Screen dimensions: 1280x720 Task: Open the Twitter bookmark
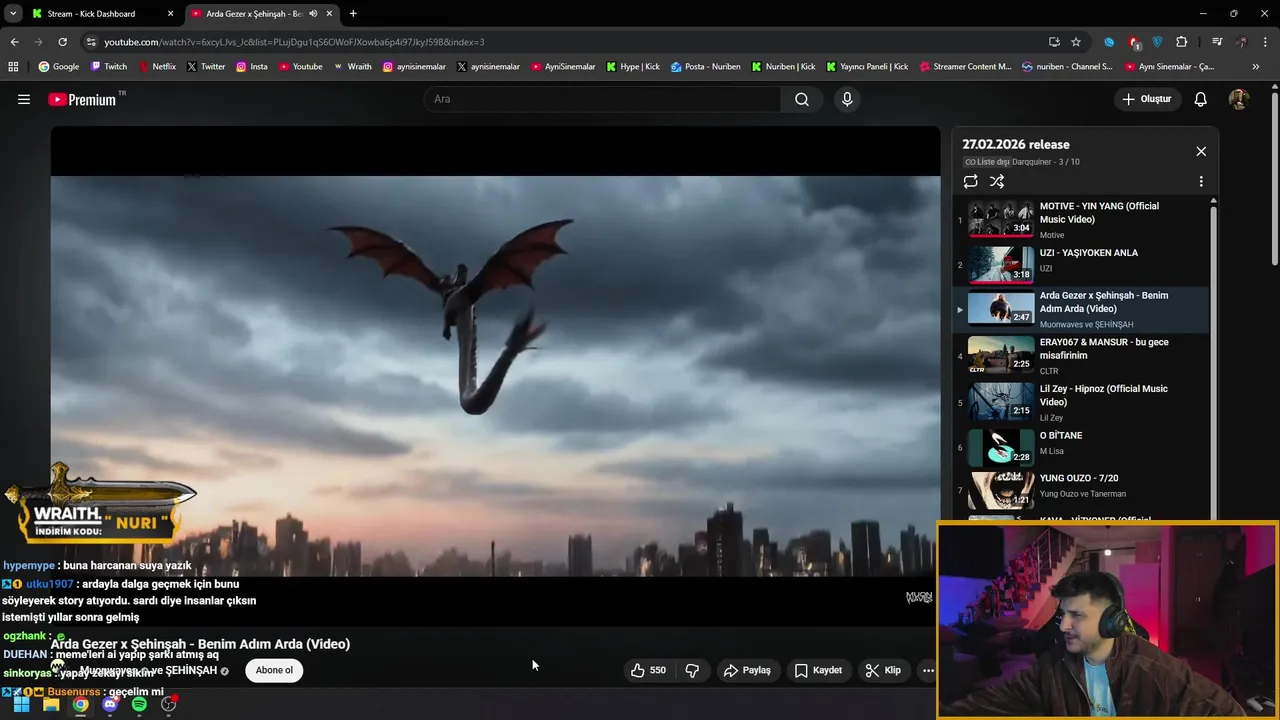pos(205,67)
